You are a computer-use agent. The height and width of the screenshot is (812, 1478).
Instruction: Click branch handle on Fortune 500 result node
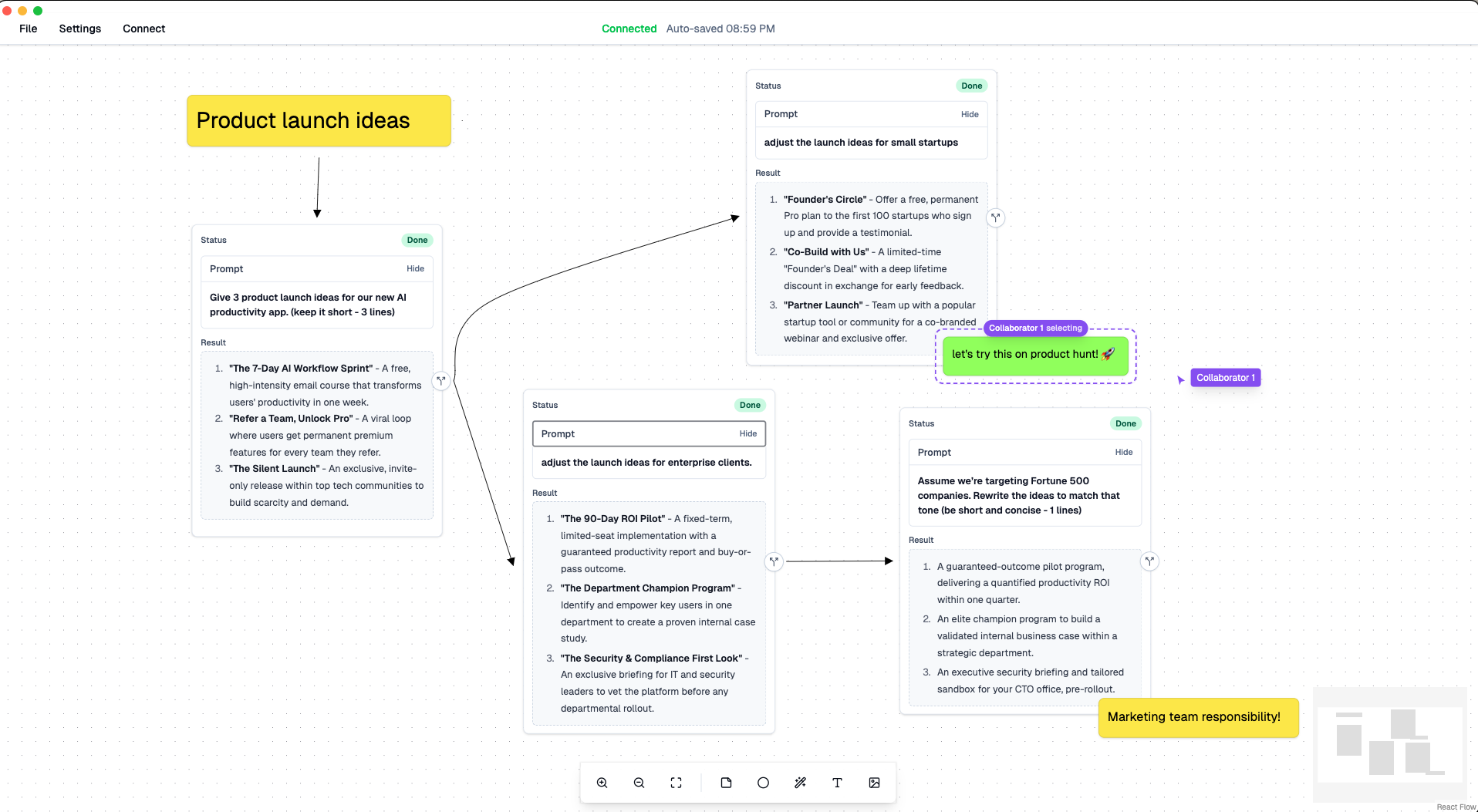(1149, 561)
